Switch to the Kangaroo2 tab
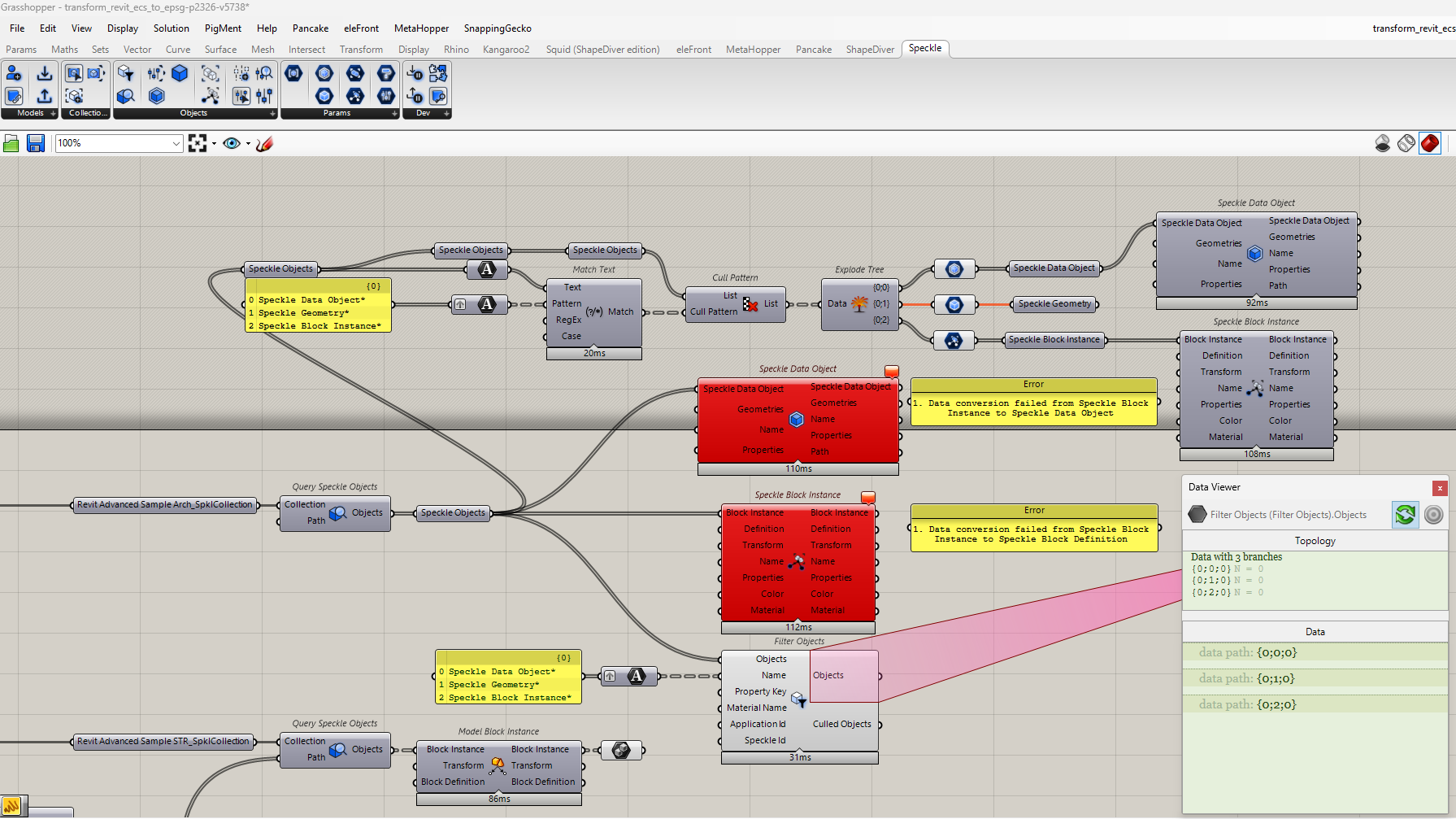This screenshot has width=1456, height=819. tap(506, 50)
